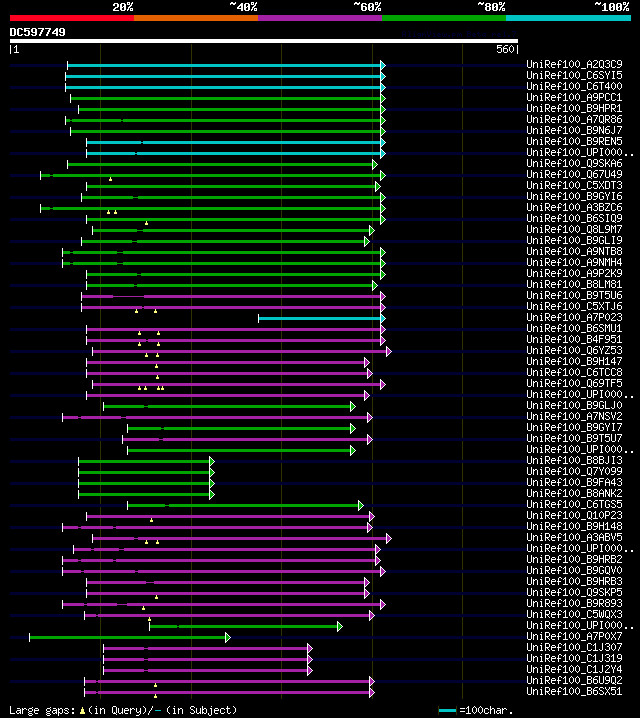Pick the UniRef100_A7P0X7 row label

click(x=574, y=636)
